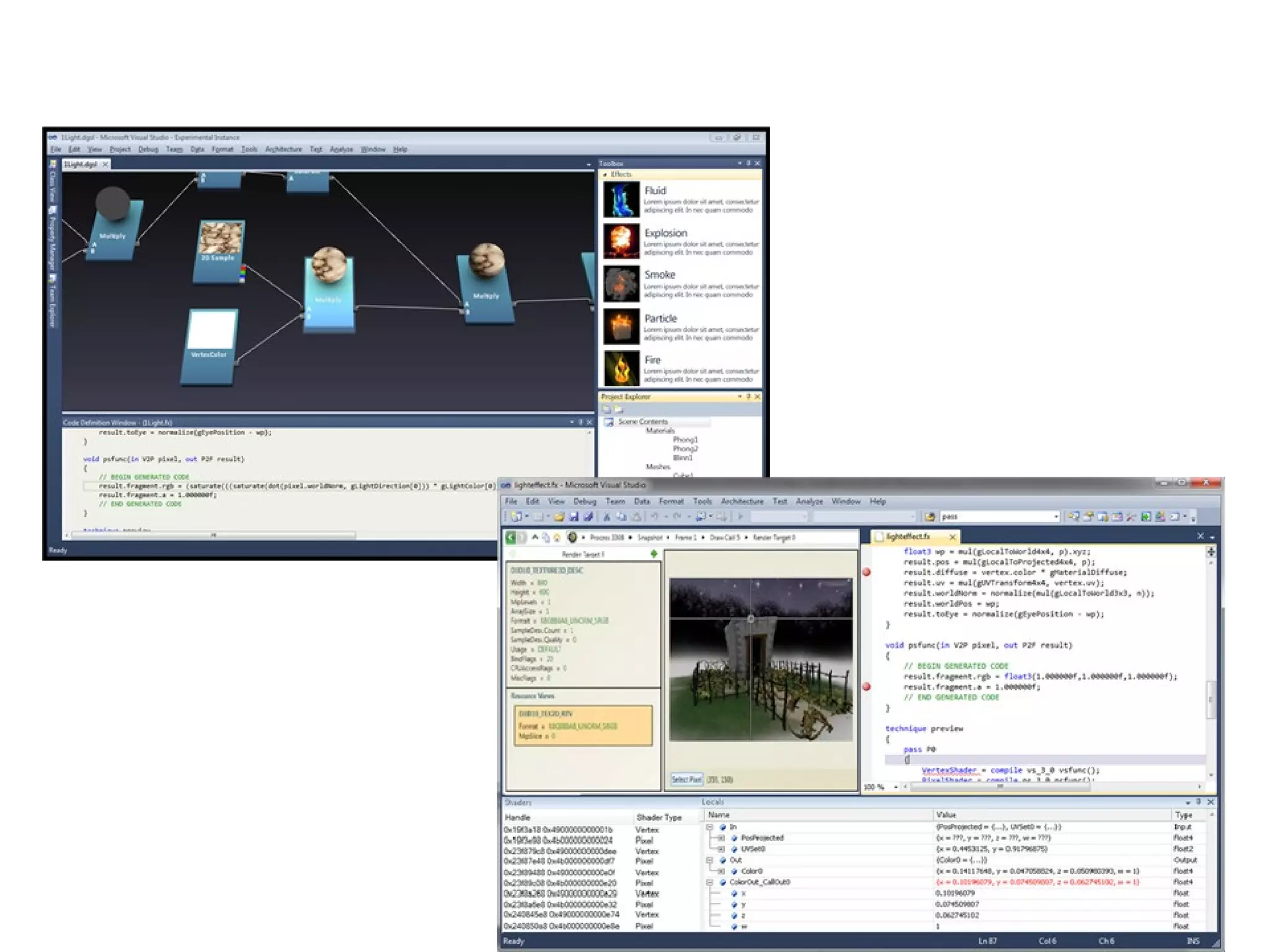
Task: Toggle breakpoint on result.diffuse line
Action: click(x=867, y=572)
